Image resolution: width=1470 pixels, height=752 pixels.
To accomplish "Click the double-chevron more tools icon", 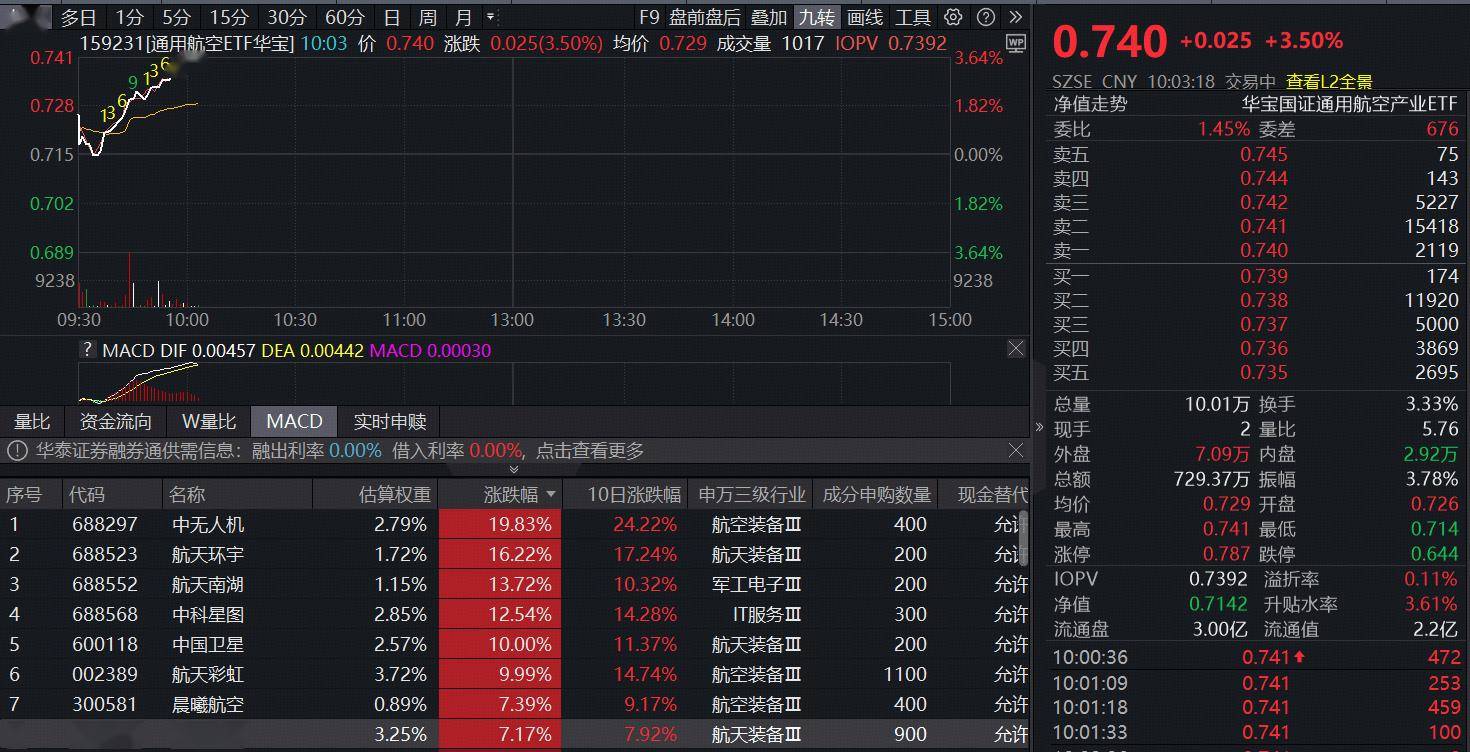I will pyautogui.click(x=1016, y=17).
